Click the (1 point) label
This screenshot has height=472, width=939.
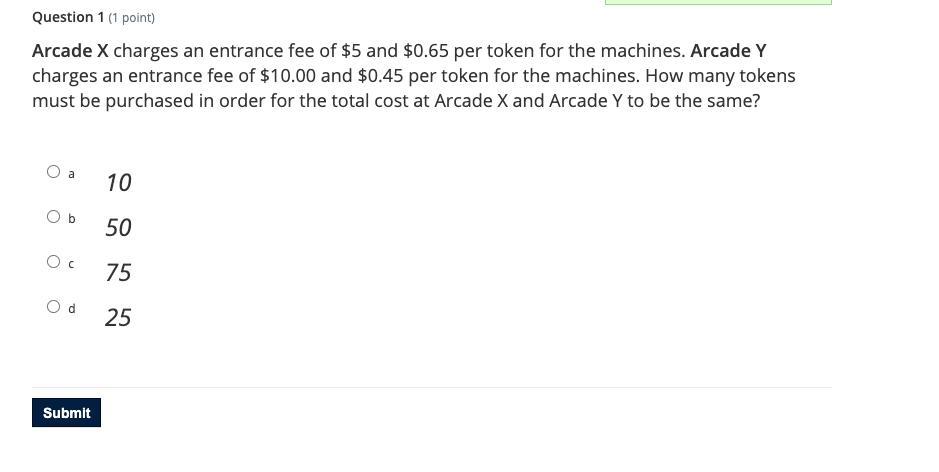(131, 18)
